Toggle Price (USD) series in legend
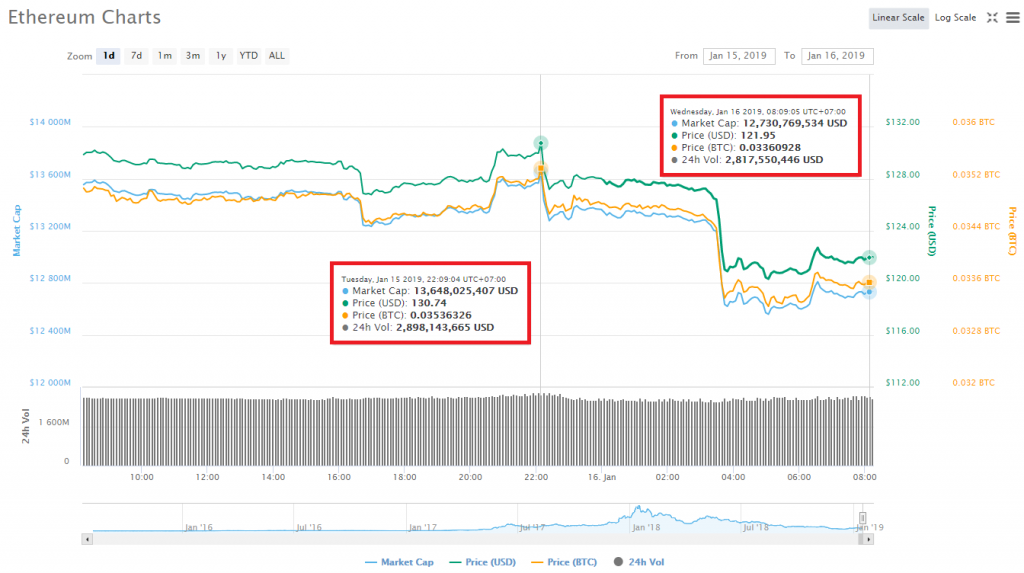 (x=483, y=562)
